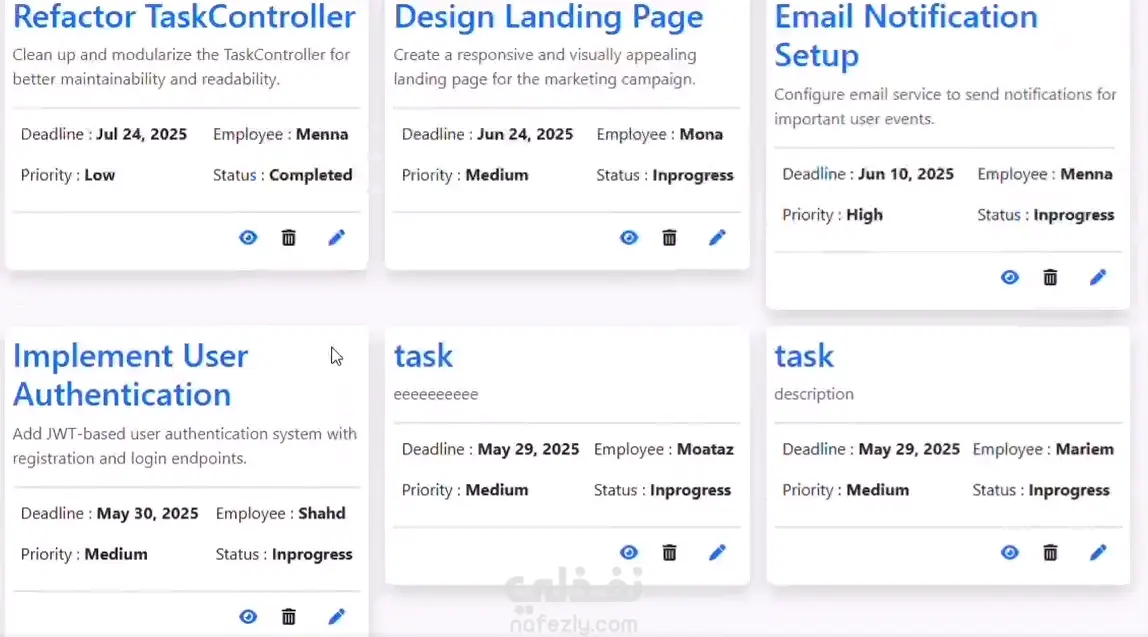This screenshot has height=637, width=1148.
Task: Open the Implement User Authentication title
Action: [130, 375]
